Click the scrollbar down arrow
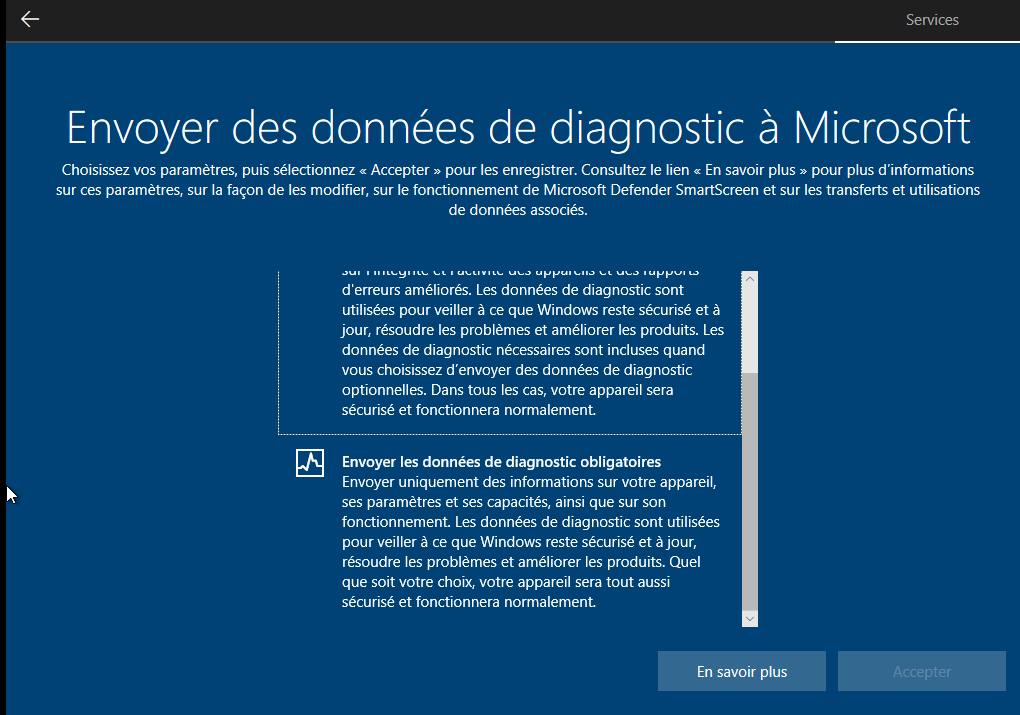The height and width of the screenshot is (715, 1020). [x=749, y=619]
